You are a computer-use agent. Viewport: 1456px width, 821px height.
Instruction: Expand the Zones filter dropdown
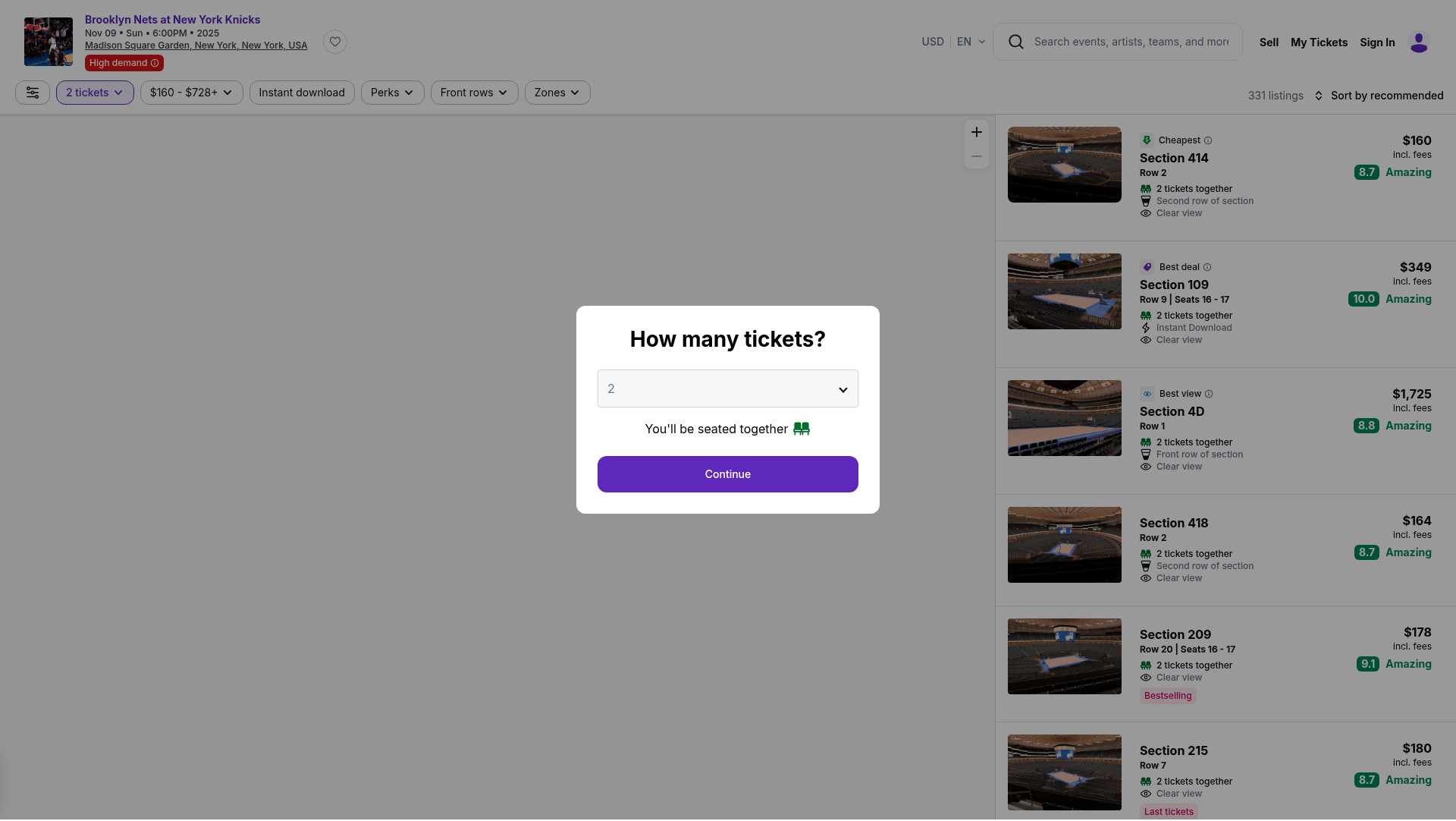(557, 93)
